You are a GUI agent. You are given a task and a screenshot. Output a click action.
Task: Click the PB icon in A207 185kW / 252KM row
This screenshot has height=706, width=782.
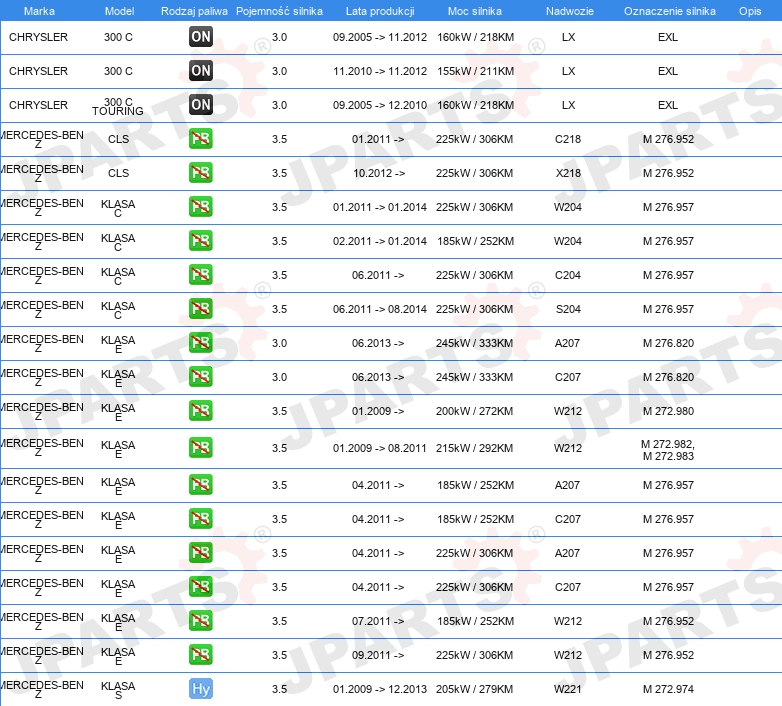(201, 485)
